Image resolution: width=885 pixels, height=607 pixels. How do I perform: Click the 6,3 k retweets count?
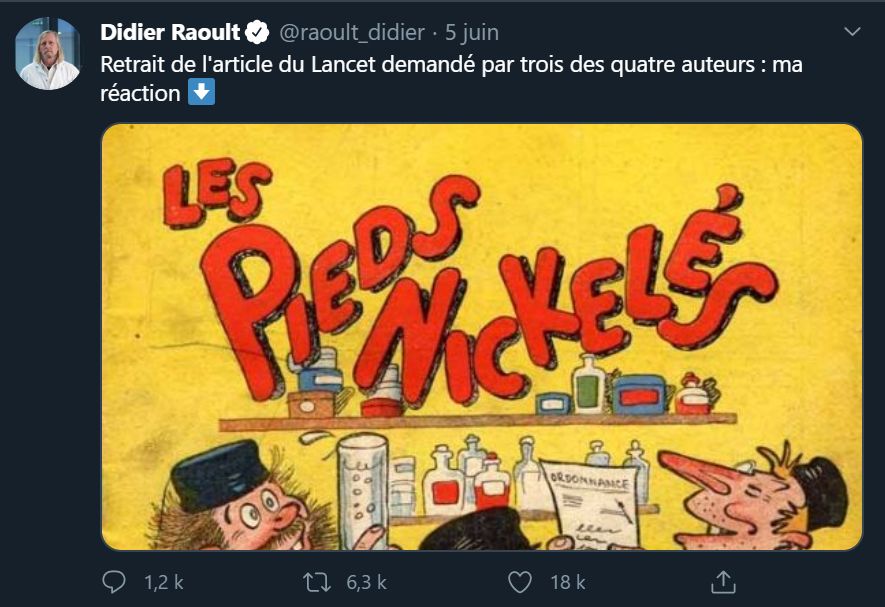pos(366,581)
